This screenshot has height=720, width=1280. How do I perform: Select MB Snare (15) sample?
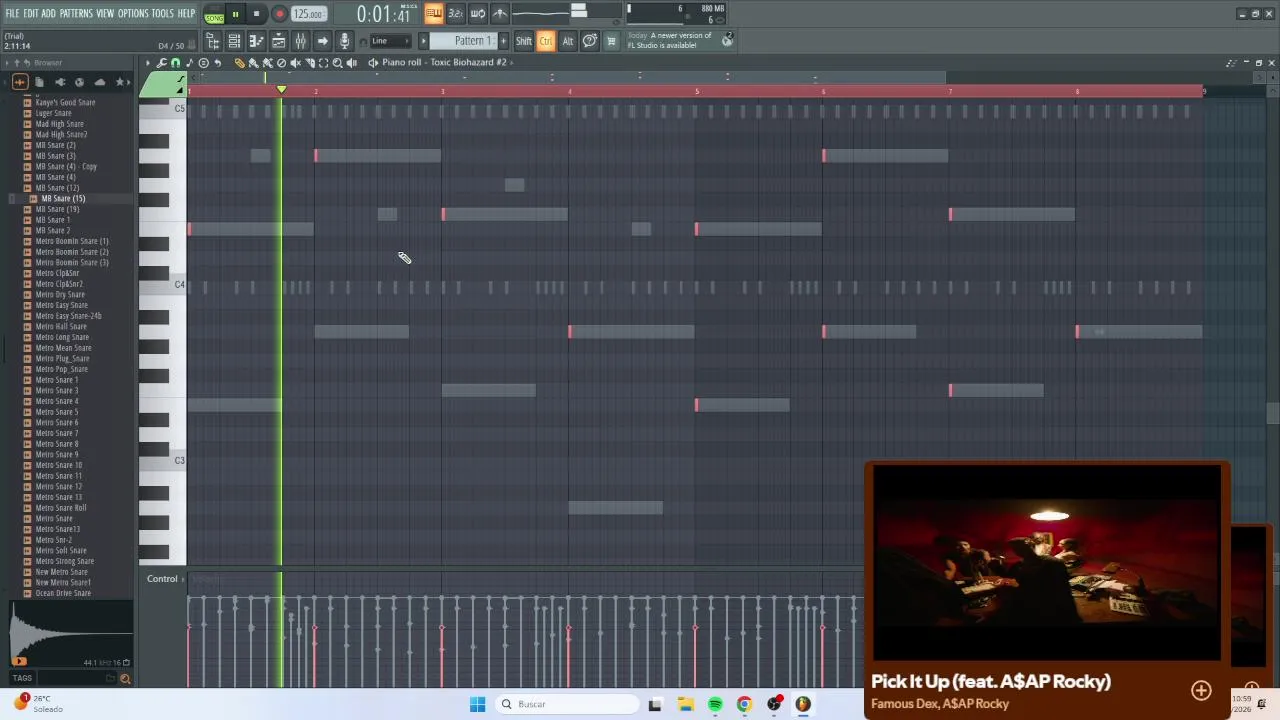(63, 198)
